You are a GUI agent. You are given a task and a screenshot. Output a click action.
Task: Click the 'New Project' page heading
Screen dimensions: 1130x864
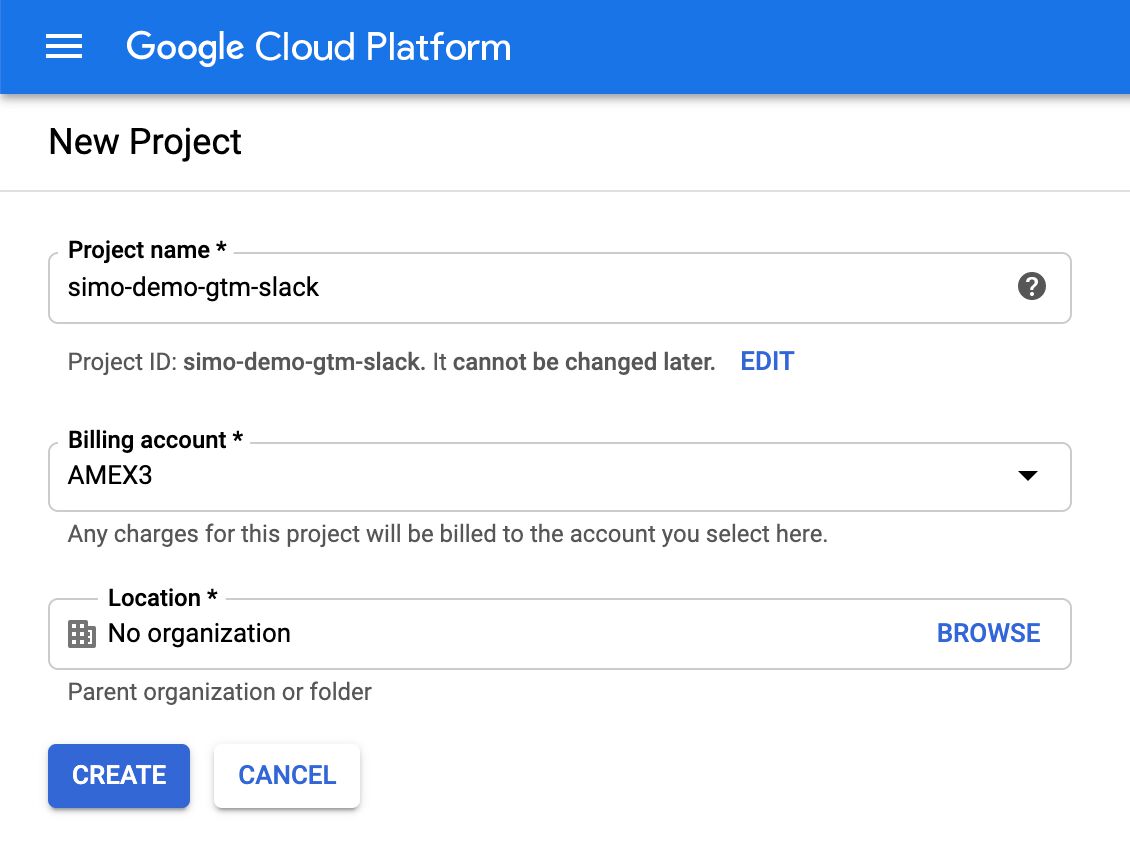click(x=145, y=142)
